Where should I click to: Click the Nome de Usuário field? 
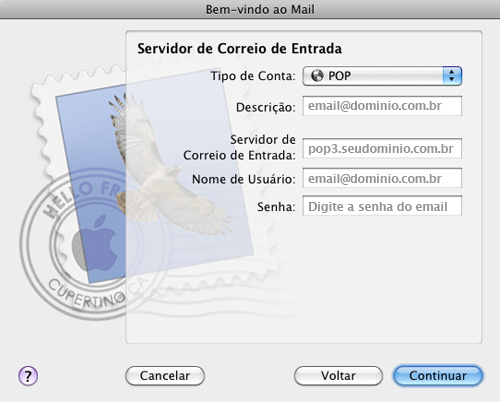coord(382,178)
